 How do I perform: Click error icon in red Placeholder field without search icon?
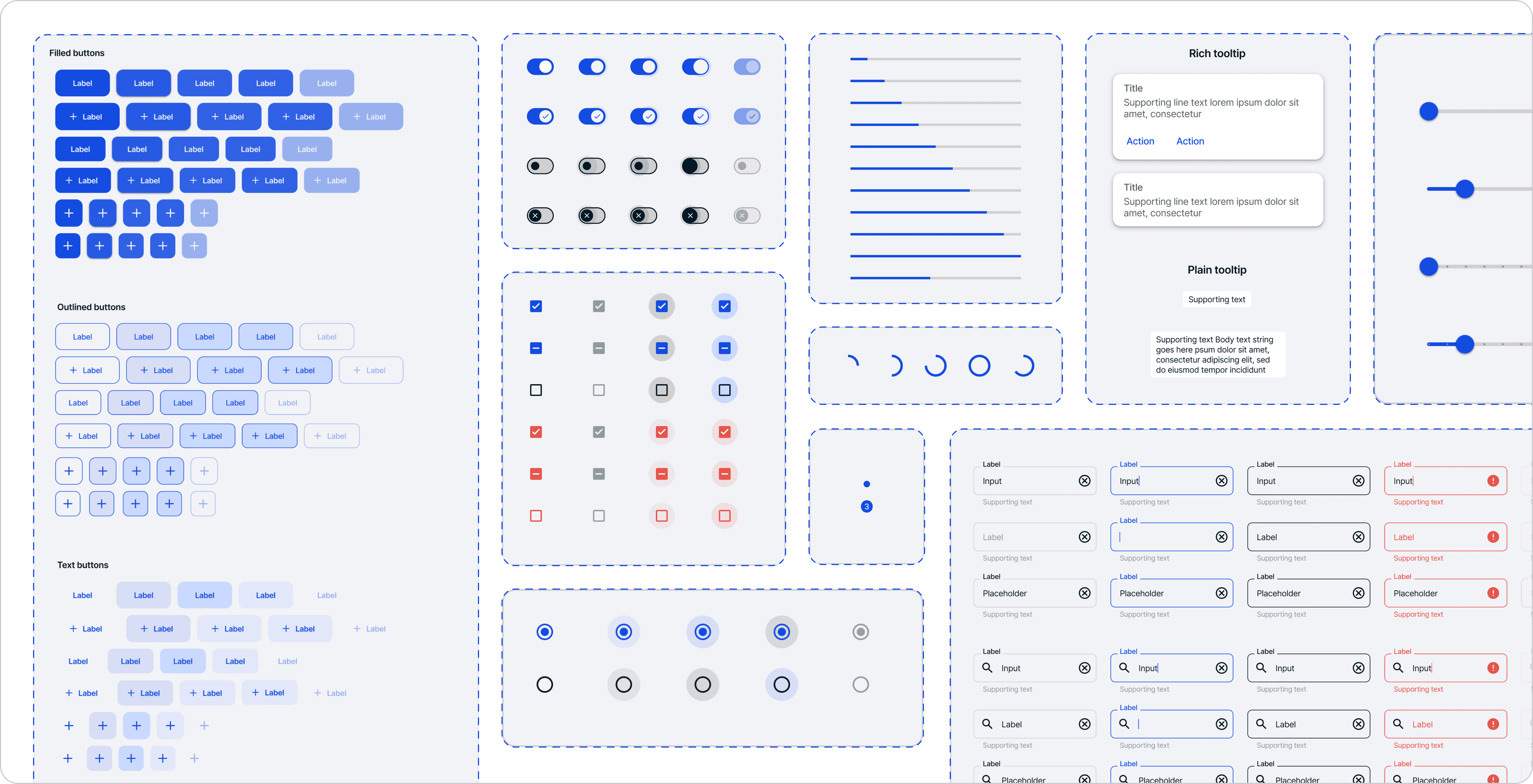(1493, 593)
